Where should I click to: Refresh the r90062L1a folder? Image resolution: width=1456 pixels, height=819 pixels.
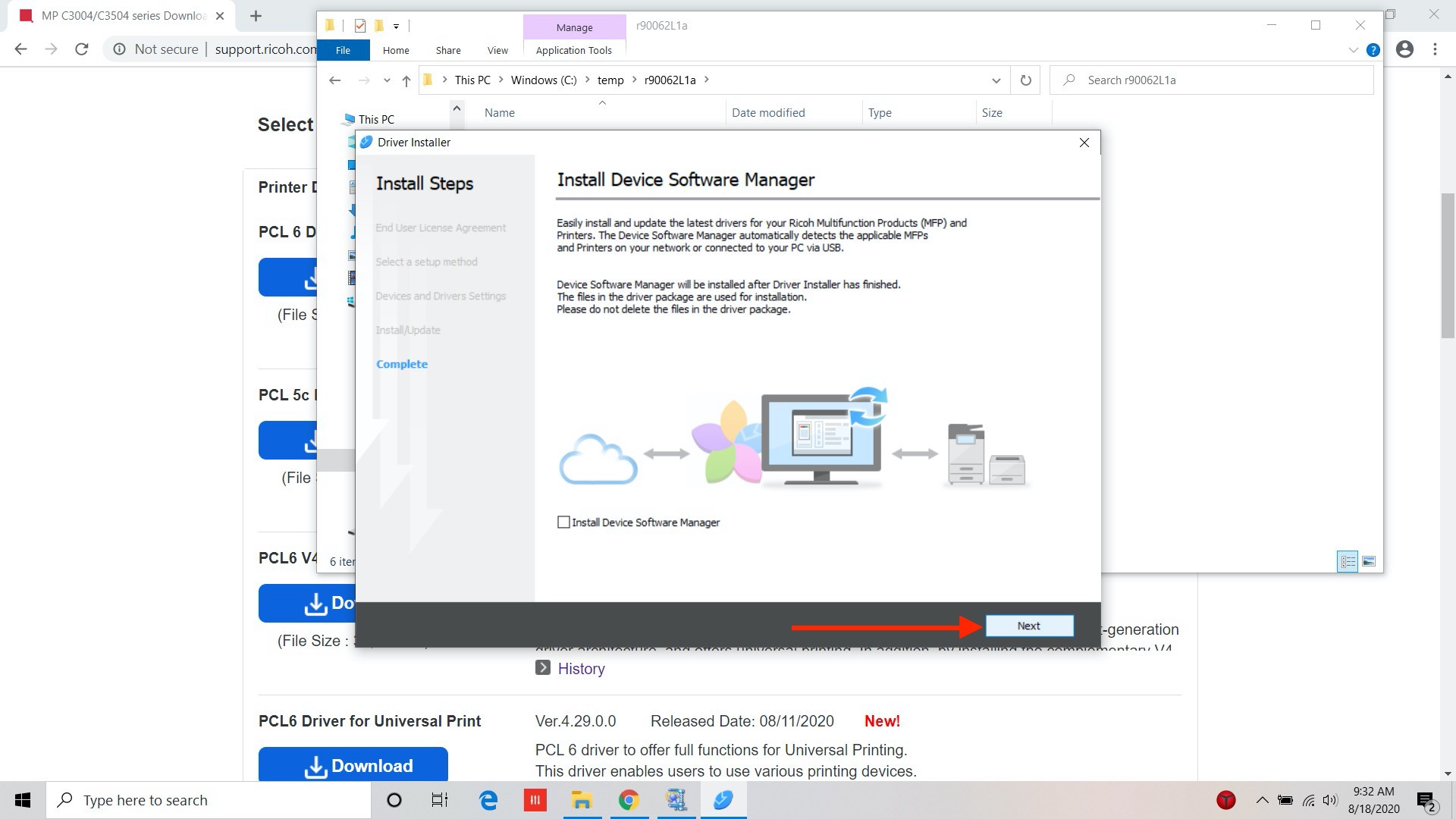pyautogui.click(x=1025, y=80)
